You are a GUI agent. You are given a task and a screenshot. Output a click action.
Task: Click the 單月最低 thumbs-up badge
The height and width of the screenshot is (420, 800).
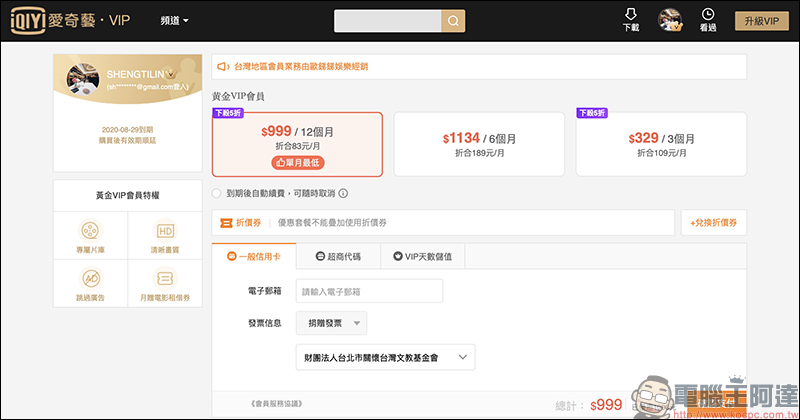297,163
